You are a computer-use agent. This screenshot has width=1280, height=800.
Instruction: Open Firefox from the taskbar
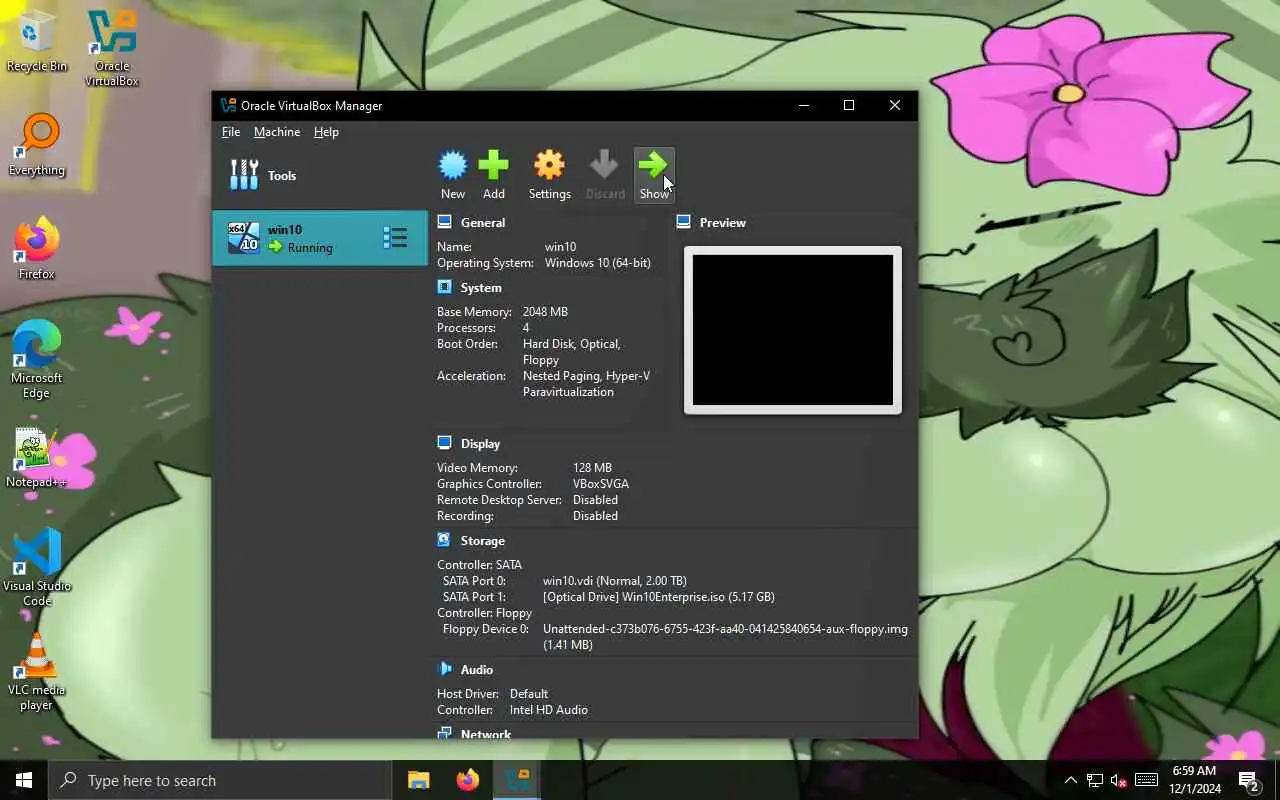pos(467,780)
